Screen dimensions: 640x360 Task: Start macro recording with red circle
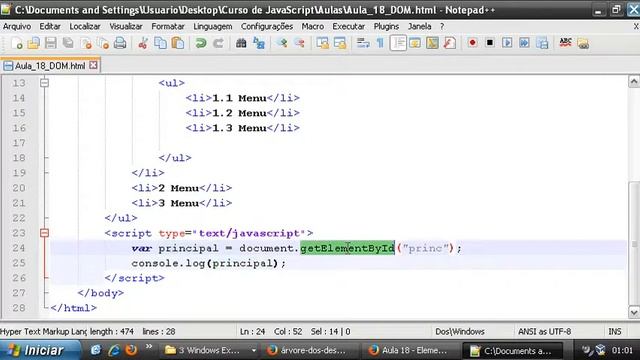(472, 43)
